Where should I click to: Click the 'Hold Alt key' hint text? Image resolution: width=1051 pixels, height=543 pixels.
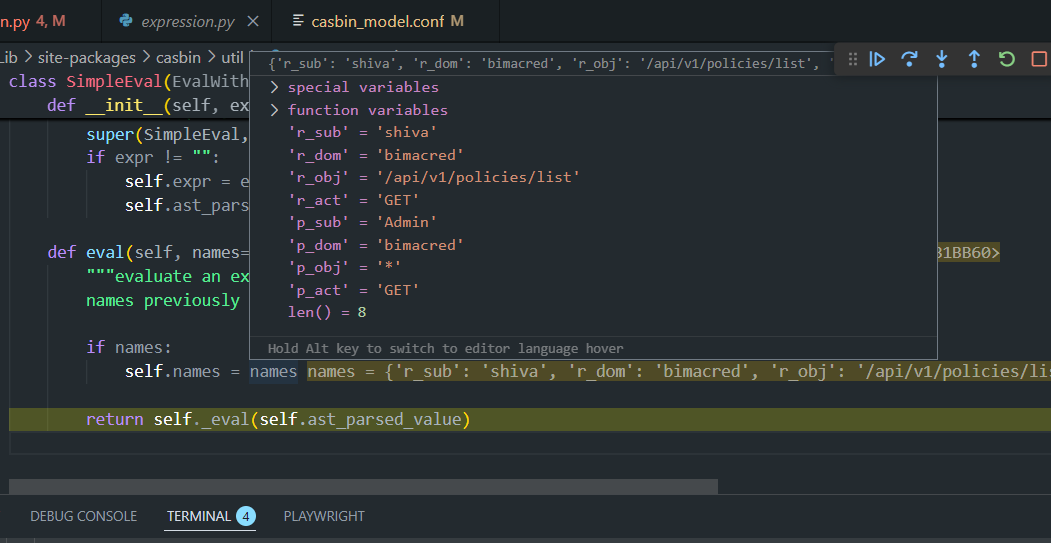[445, 349]
